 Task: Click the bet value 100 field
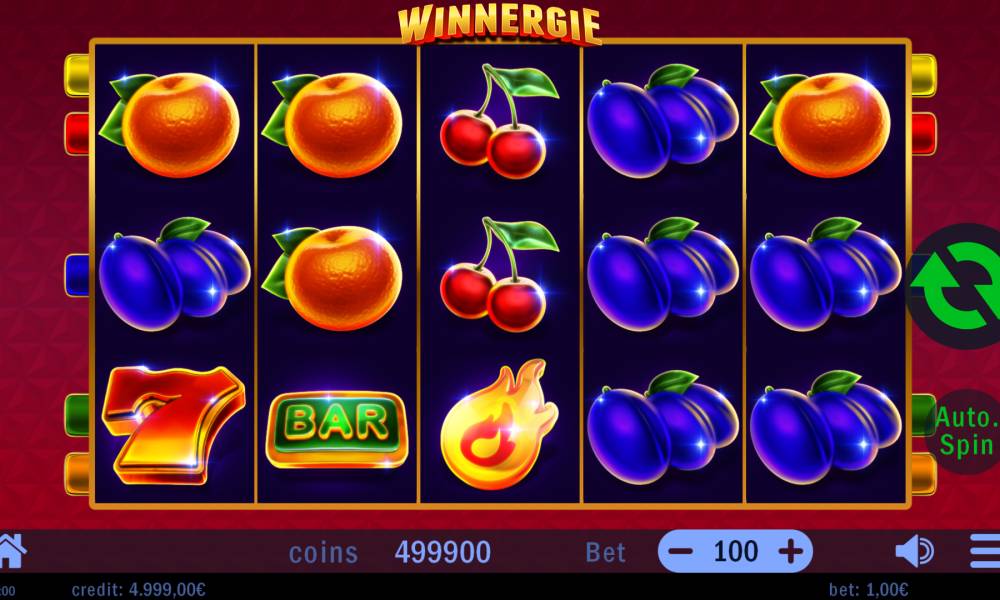[736, 551]
